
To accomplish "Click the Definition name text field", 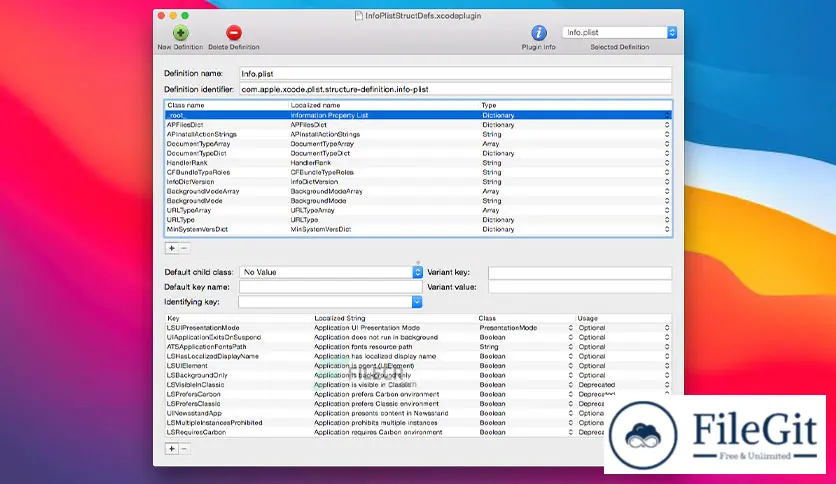I will click(x=455, y=73).
